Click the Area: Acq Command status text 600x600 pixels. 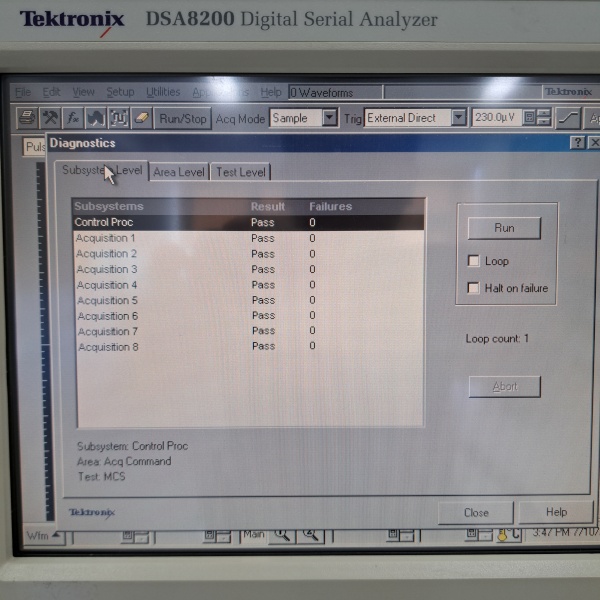pos(124,461)
